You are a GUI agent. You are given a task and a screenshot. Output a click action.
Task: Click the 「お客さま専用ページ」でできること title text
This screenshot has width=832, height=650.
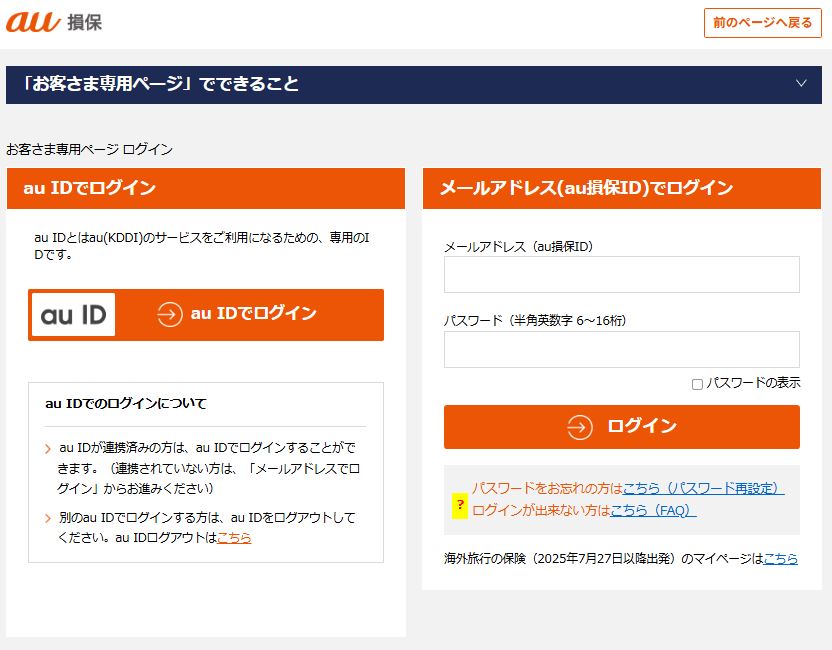160,84
